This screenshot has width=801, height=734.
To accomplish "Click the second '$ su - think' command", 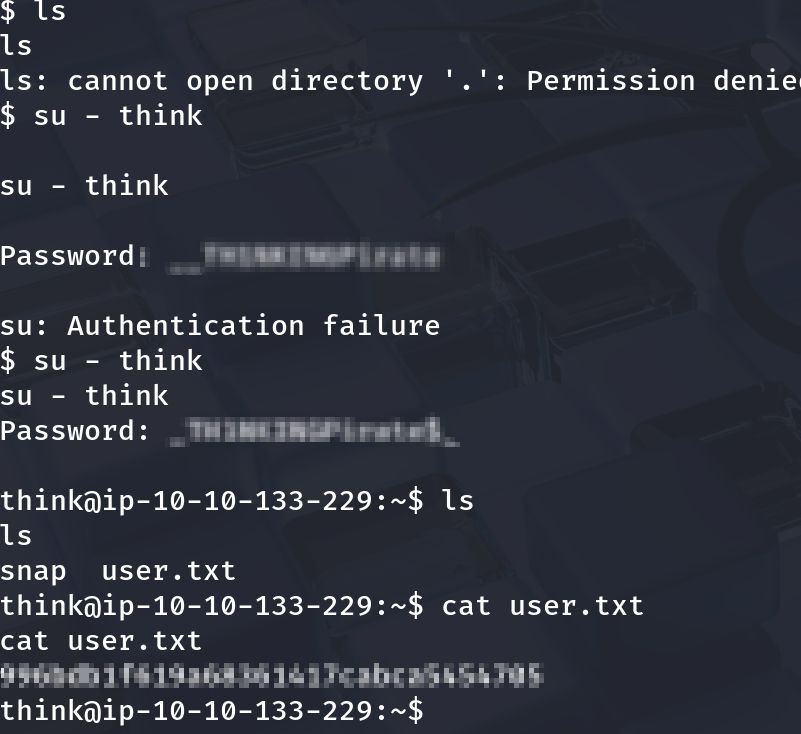I will (x=101, y=361).
